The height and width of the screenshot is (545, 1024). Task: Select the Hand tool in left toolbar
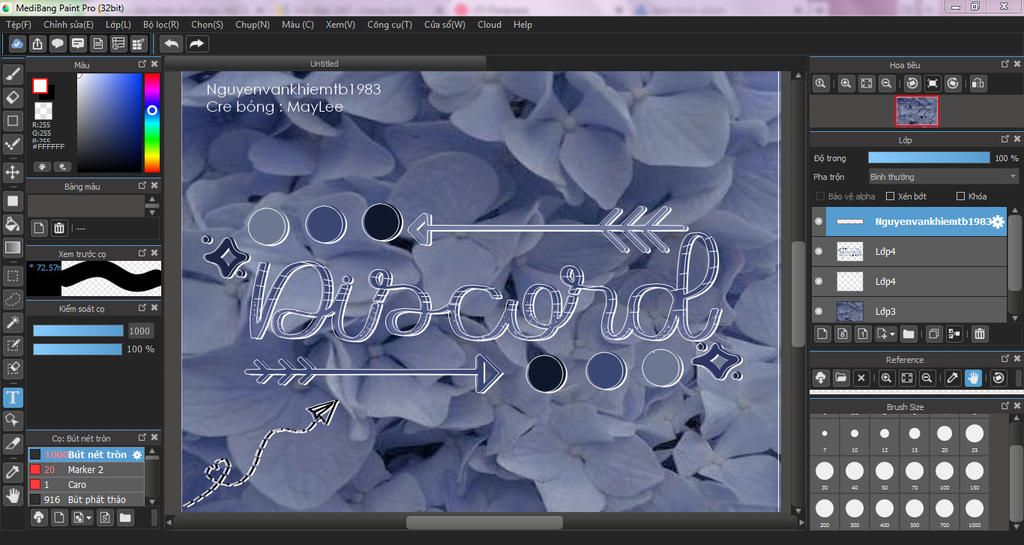pos(12,495)
